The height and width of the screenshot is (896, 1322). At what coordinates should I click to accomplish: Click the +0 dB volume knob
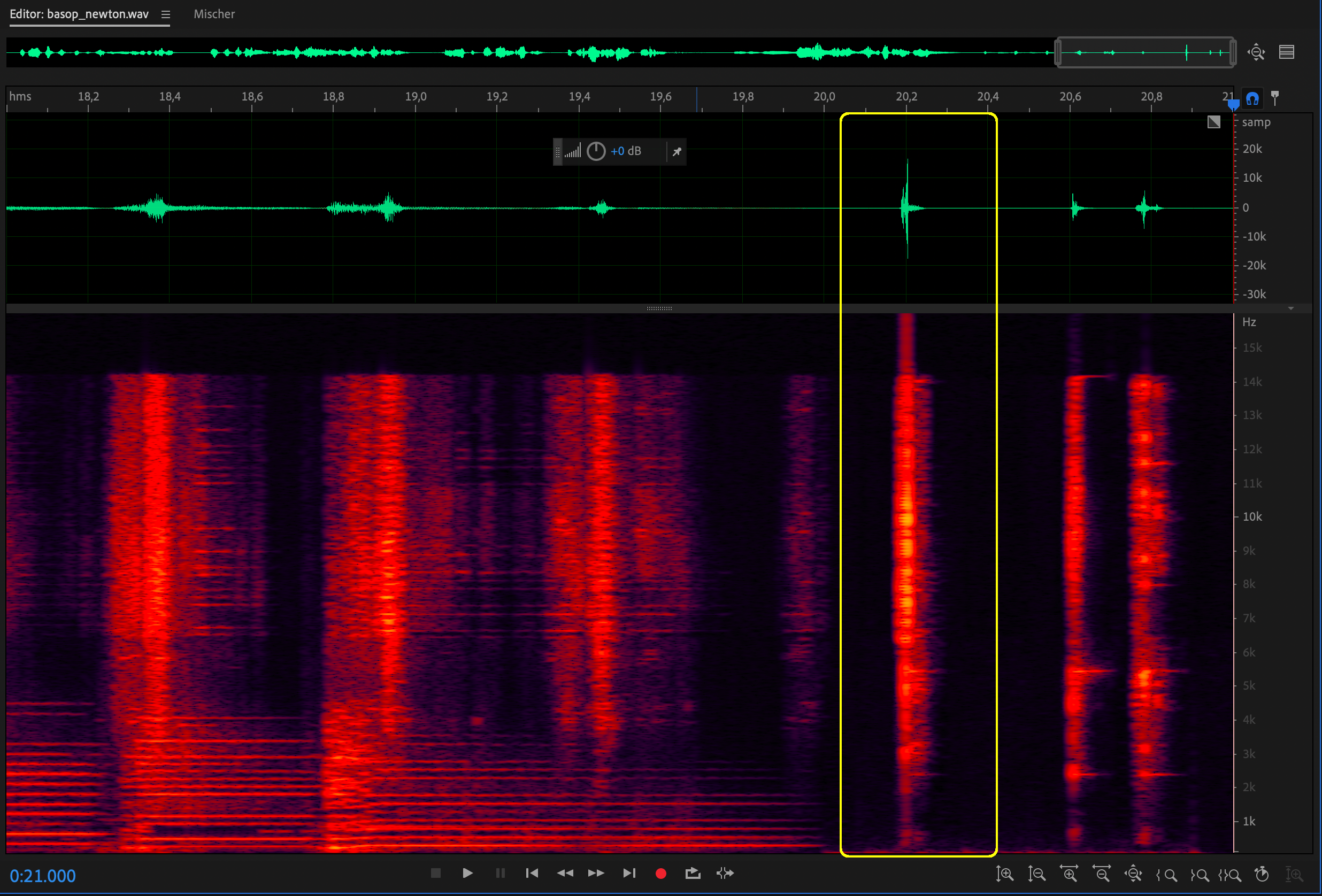pyautogui.click(x=596, y=151)
